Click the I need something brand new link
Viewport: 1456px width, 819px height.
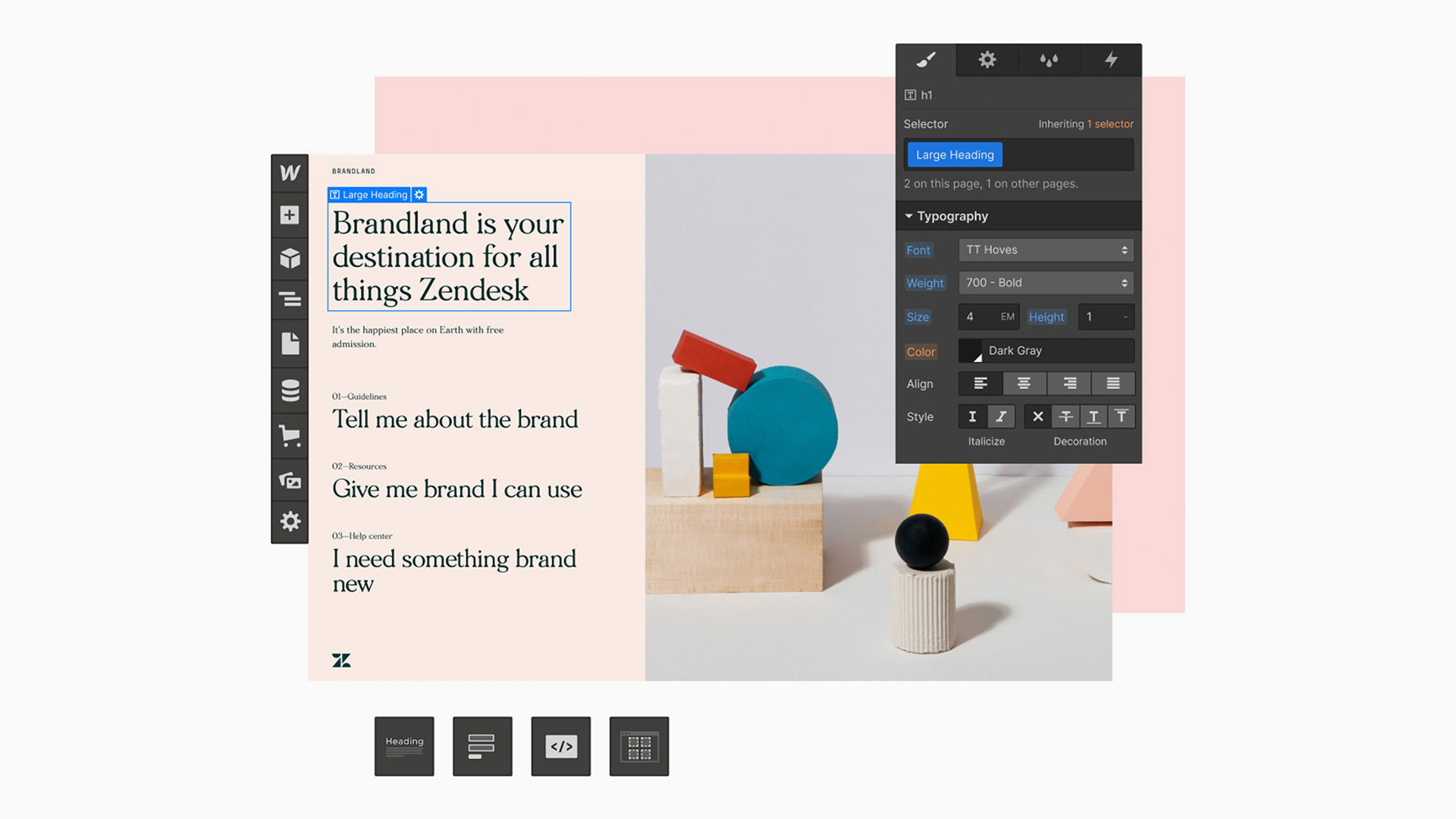[x=454, y=571]
